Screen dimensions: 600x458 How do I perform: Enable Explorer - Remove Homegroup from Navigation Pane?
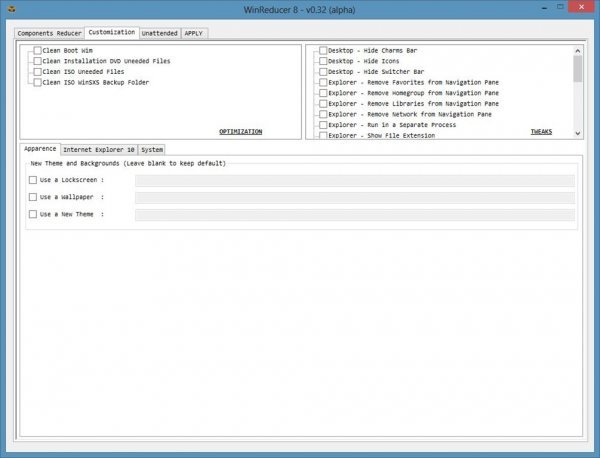point(323,93)
